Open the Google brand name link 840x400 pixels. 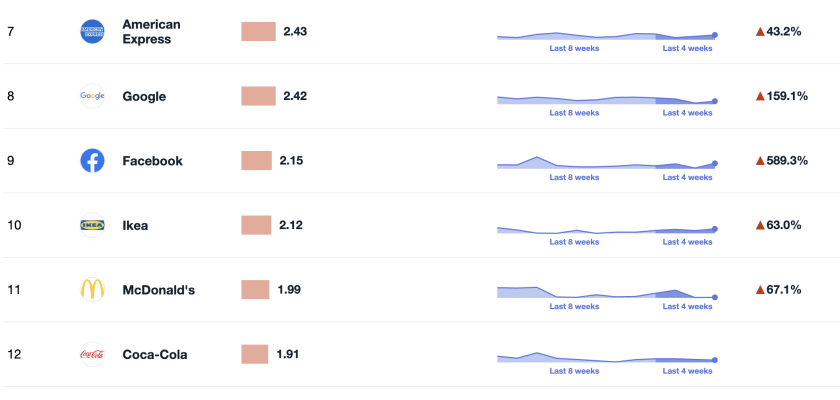click(144, 96)
